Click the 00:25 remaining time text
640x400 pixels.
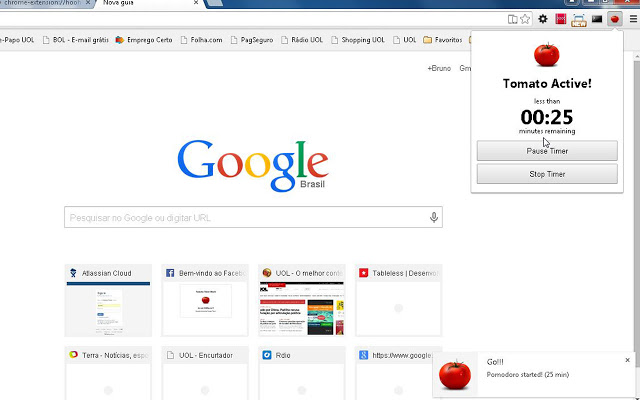[547, 117]
